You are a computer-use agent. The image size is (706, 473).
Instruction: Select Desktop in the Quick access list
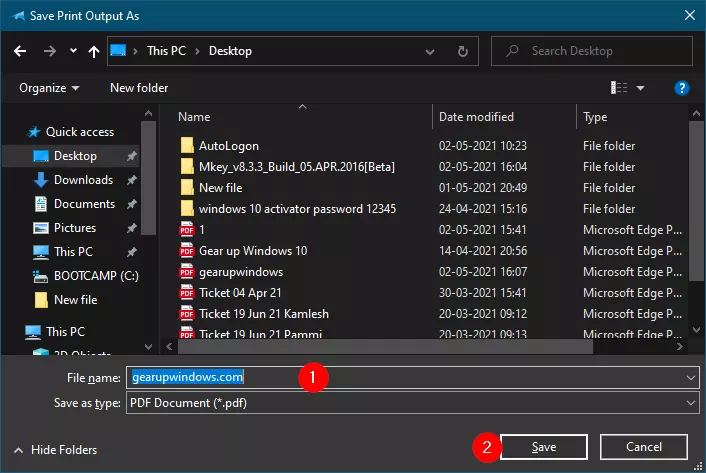(75, 156)
